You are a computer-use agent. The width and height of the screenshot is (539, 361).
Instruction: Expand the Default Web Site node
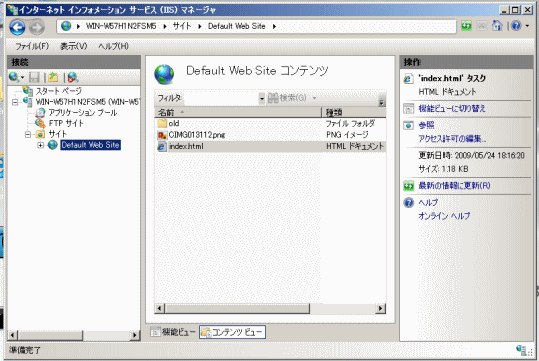coord(41,145)
